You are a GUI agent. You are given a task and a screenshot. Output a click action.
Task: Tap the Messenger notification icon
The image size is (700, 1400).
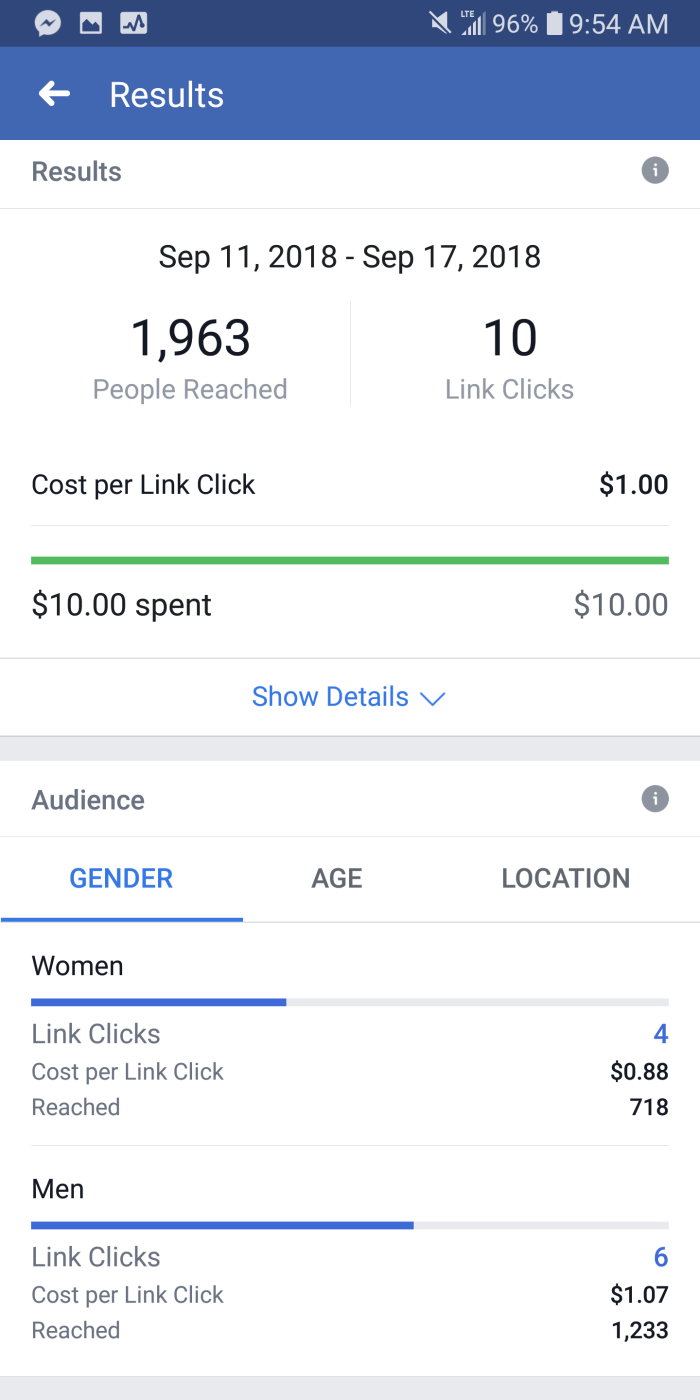coord(47,23)
